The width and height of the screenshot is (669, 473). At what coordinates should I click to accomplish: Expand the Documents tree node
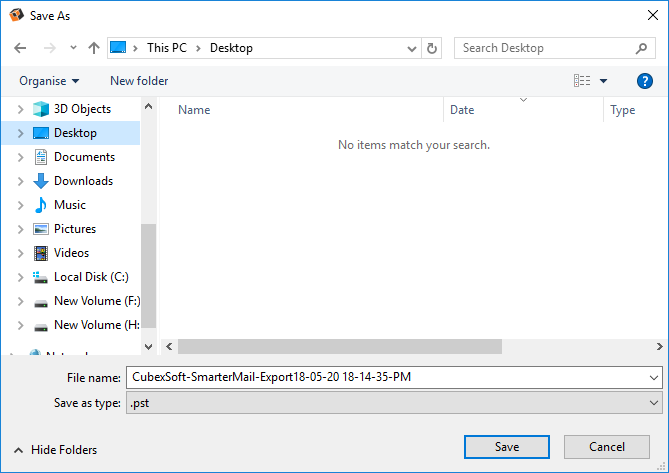point(20,157)
